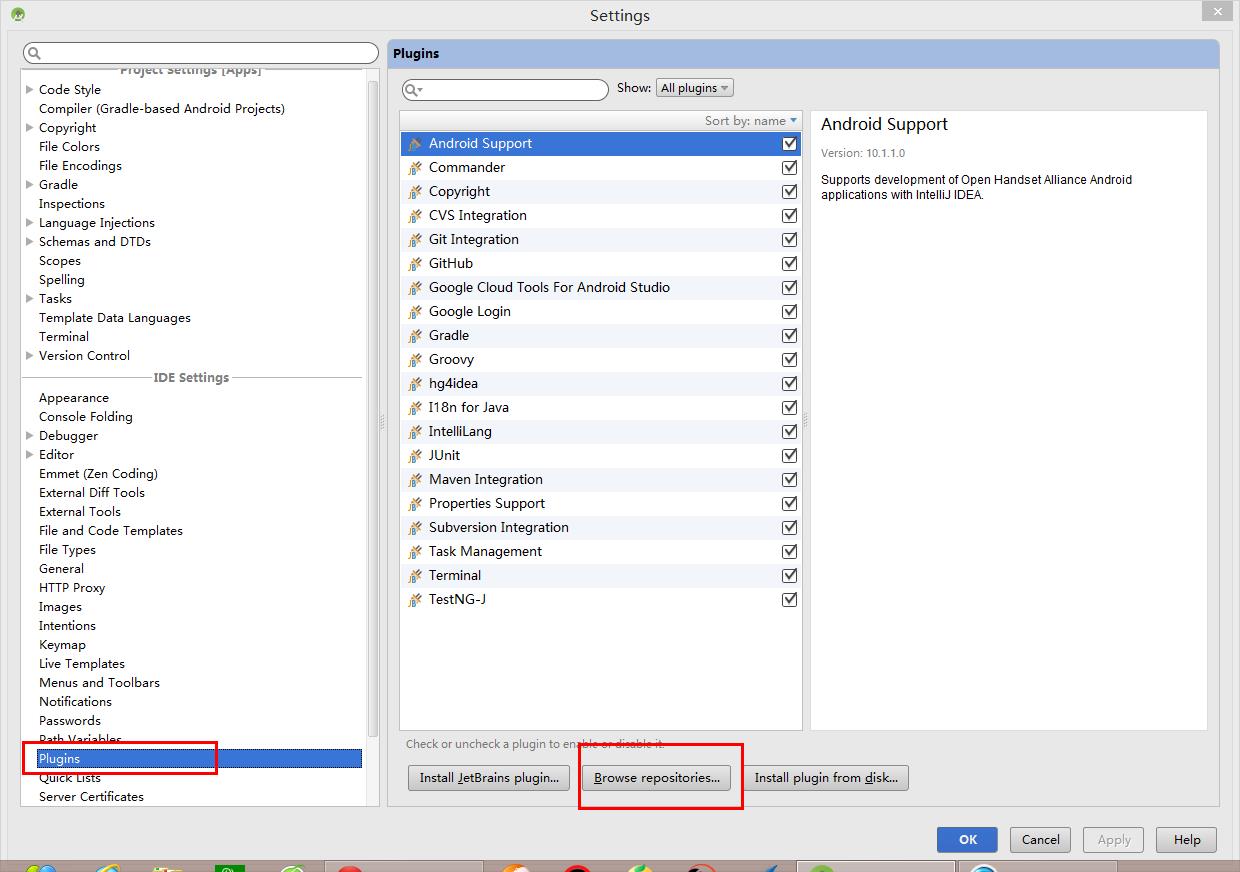This screenshot has width=1240, height=872.
Task: Click the Git Integration plugin icon
Action: click(415, 240)
